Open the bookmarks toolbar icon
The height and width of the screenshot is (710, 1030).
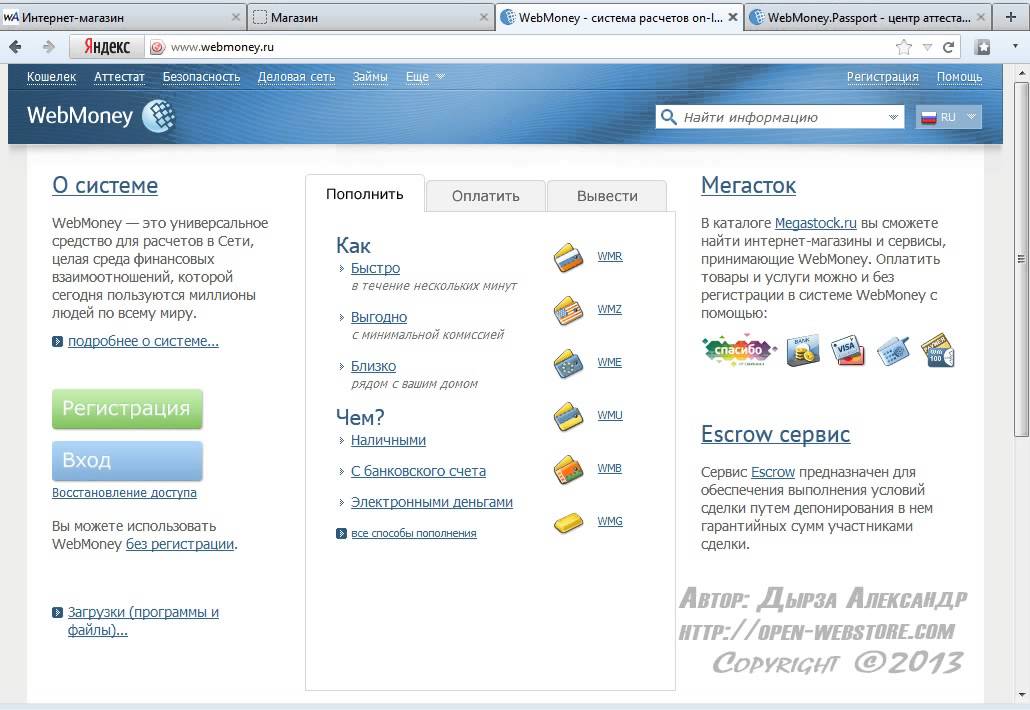(x=983, y=47)
